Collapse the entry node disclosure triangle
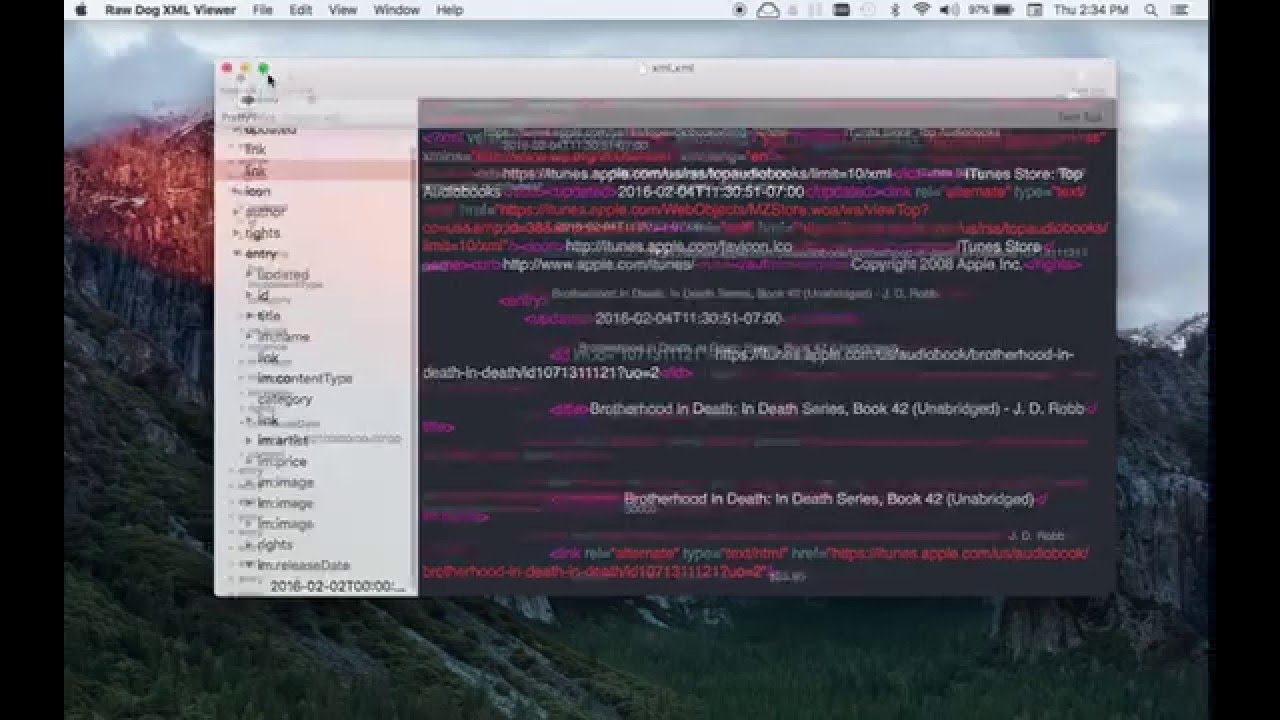 (x=238, y=254)
